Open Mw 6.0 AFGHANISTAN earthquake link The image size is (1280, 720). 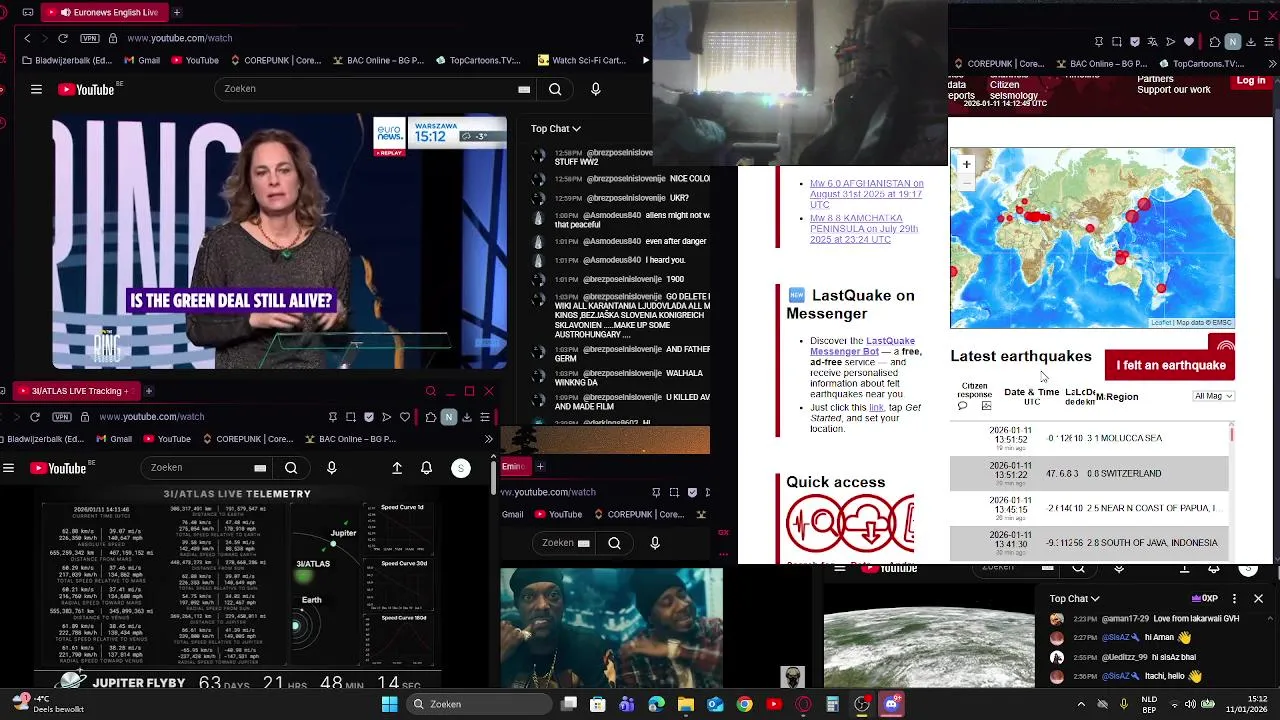pyautogui.click(x=866, y=193)
